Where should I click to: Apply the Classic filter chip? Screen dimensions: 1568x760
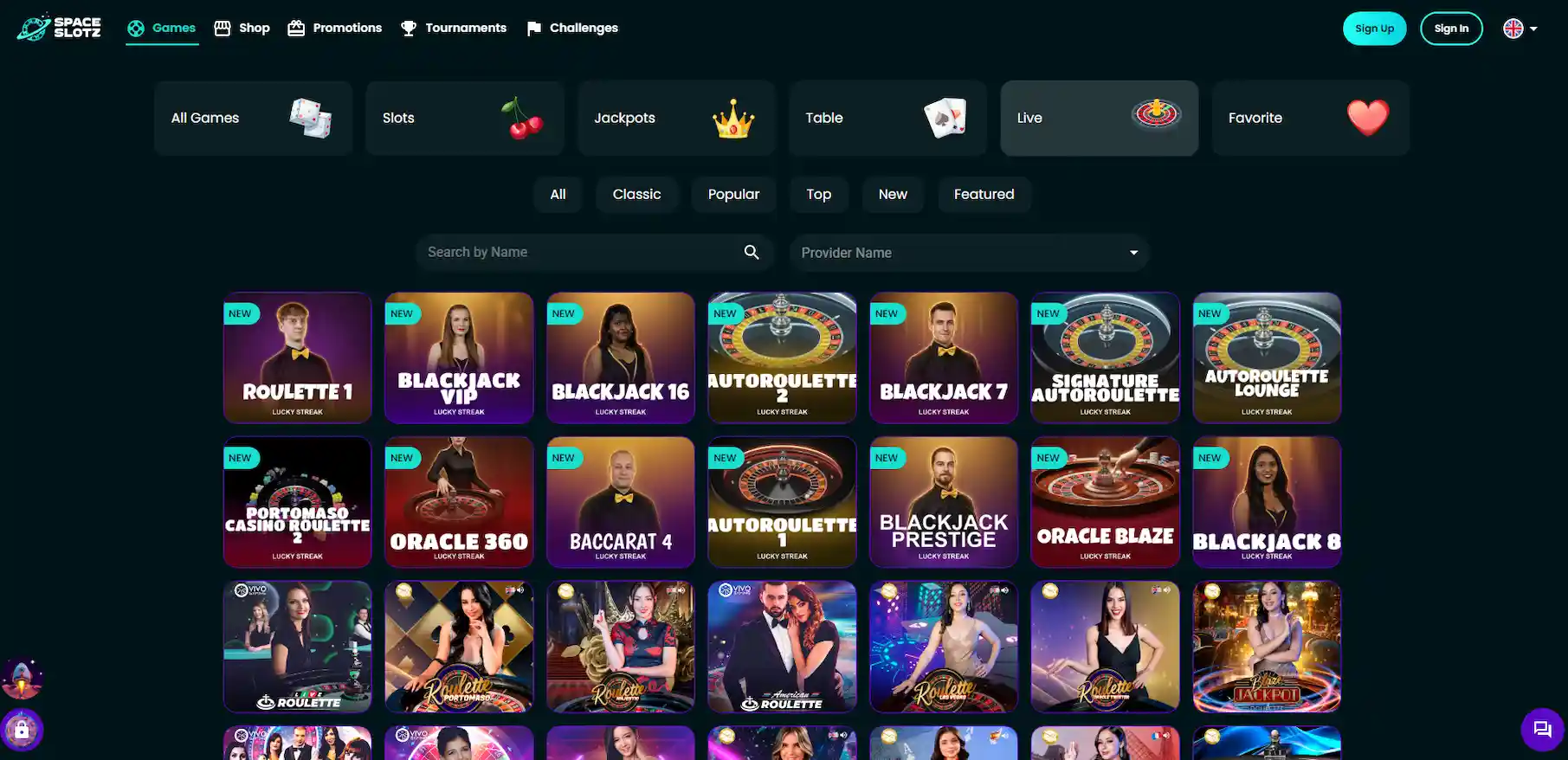coord(636,194)
